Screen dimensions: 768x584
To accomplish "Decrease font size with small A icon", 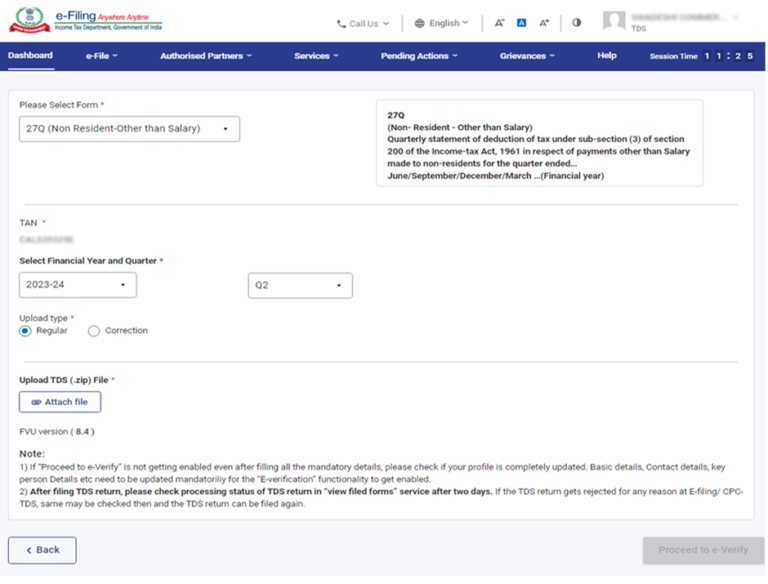I will pos(499,23).
